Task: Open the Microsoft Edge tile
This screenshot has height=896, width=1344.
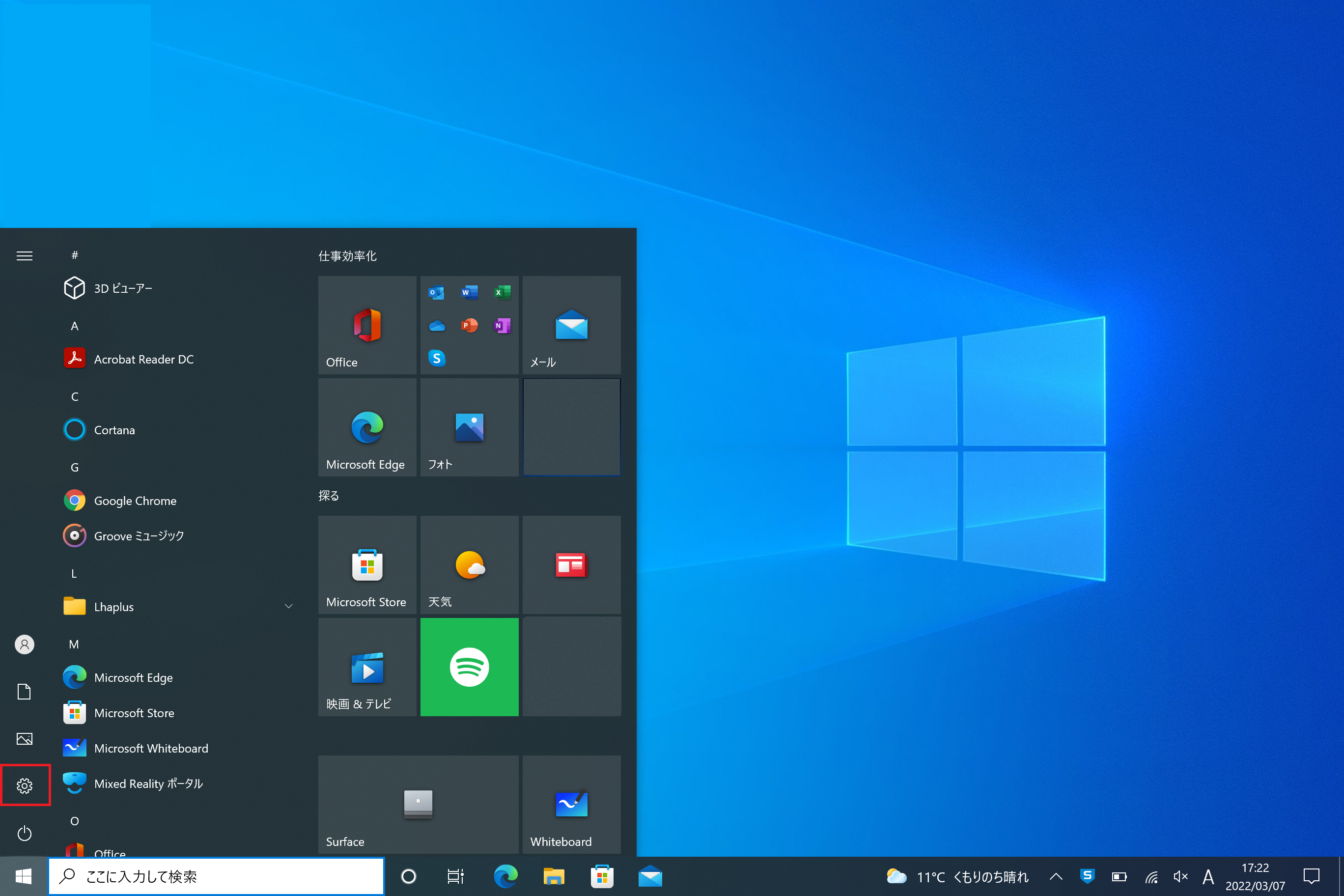Action: pyautogui.click(x=367, y=427)
